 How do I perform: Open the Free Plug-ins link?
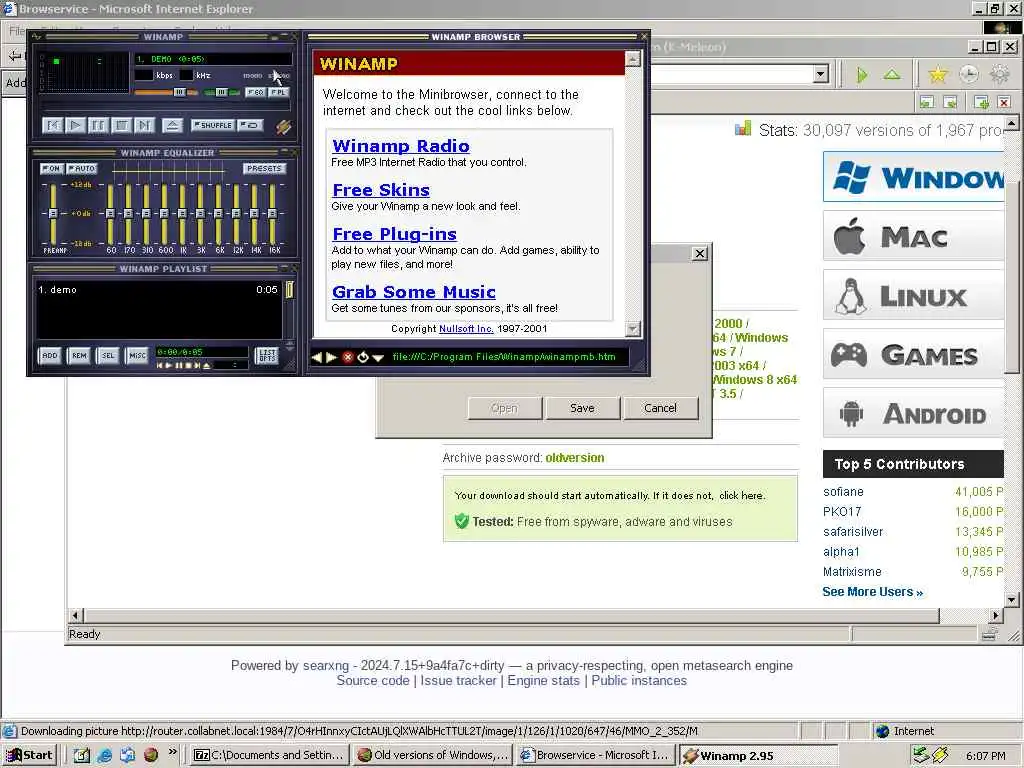coord(394,234)
